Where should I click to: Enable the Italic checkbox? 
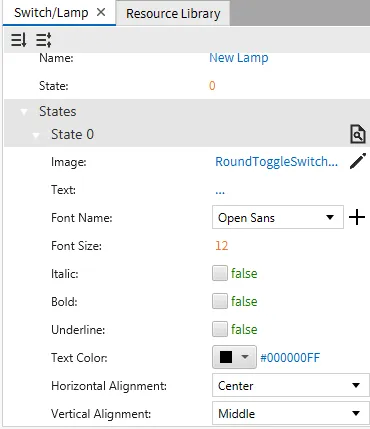tap(220, 274)
